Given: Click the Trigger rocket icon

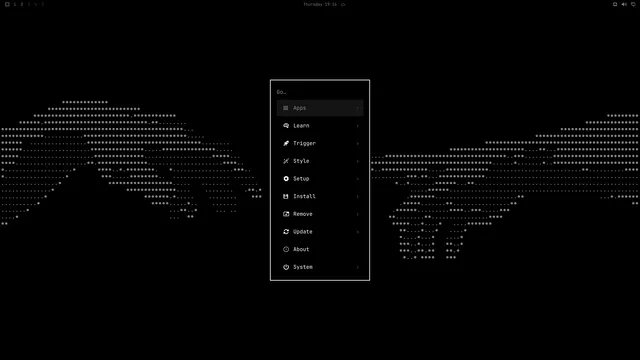Looking at the screenshot, I should (x=286, y=143).
